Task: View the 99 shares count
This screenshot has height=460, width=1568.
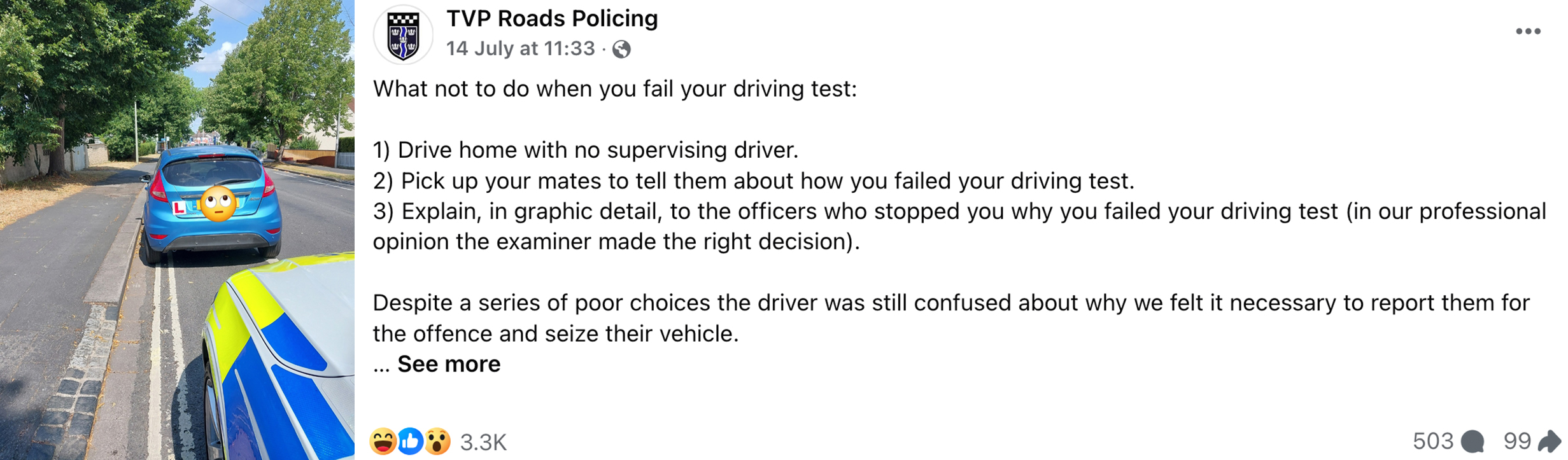Action: click(x=1517, y=441)
